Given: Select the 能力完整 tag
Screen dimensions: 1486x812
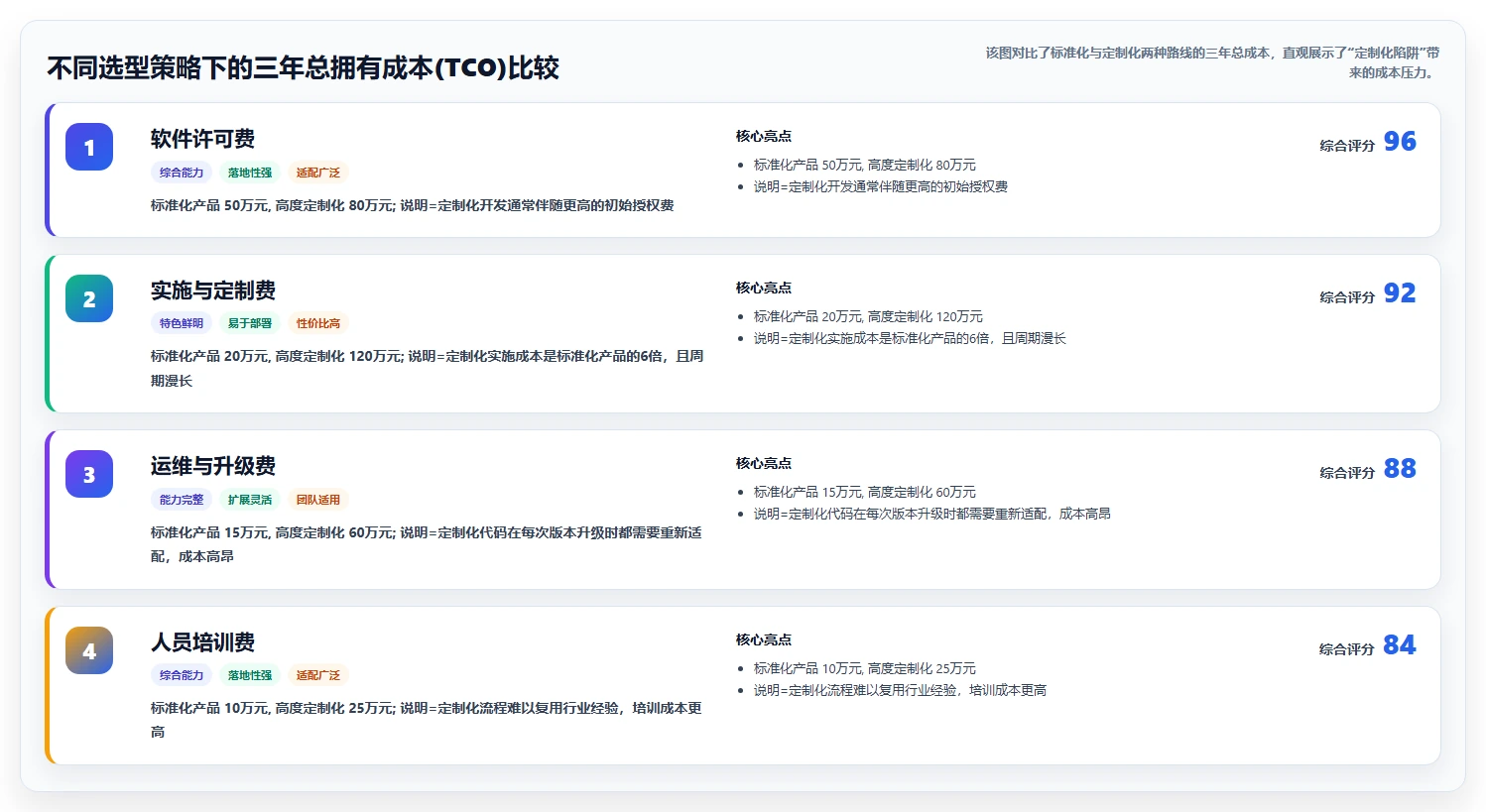Looking at the screenshot, I should (x=182, y=500).
